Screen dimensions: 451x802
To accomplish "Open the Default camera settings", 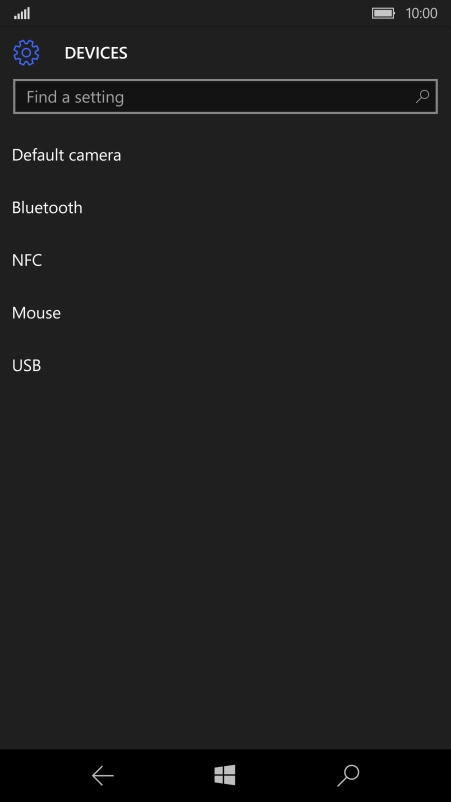I will 226,155.
